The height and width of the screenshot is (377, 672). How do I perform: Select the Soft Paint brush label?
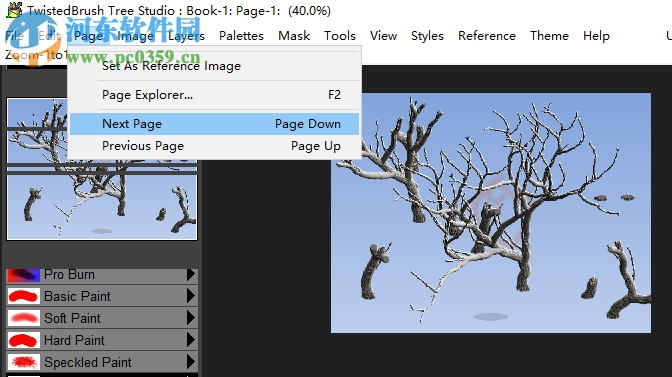point(72,318)
